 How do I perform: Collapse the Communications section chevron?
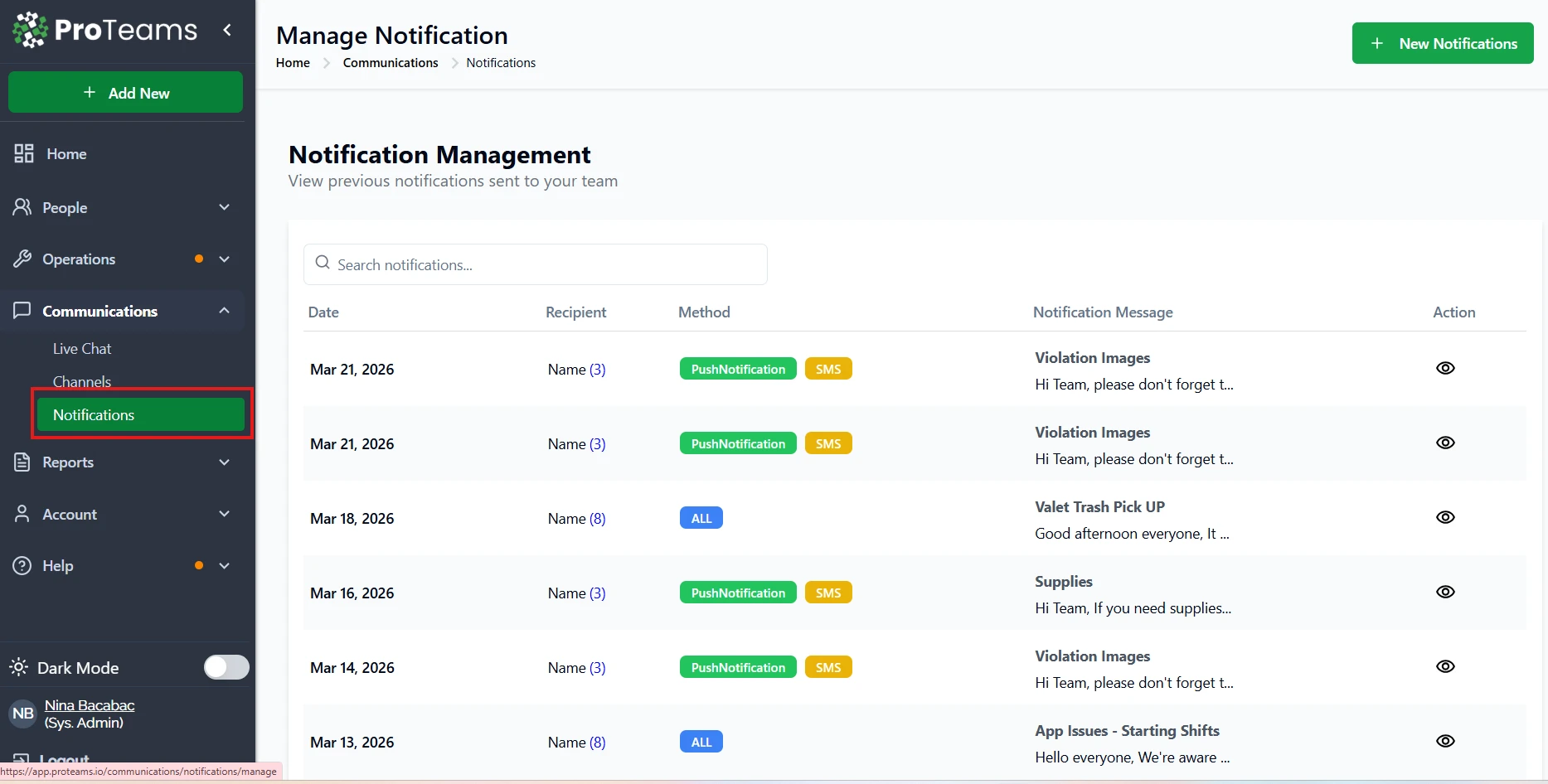pos(224,310)
